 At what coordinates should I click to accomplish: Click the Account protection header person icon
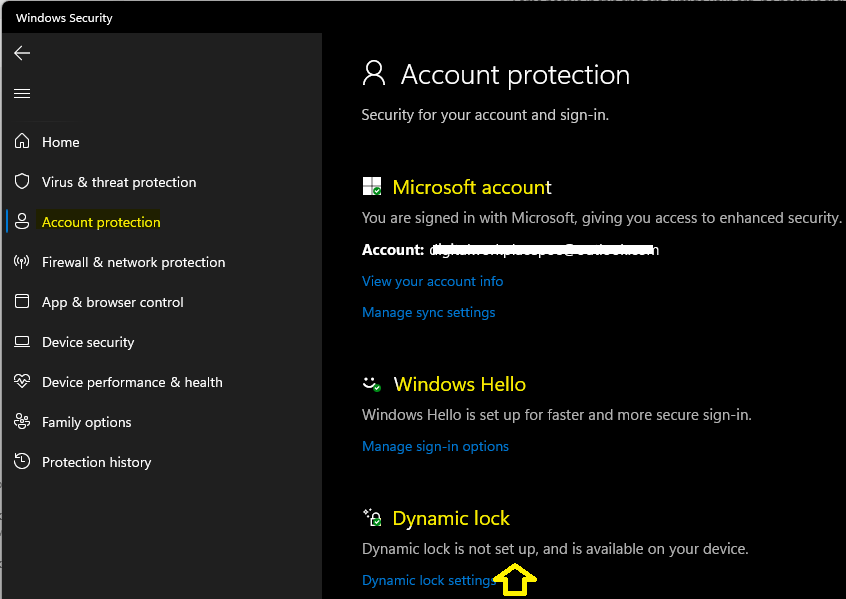coord(374,73)
